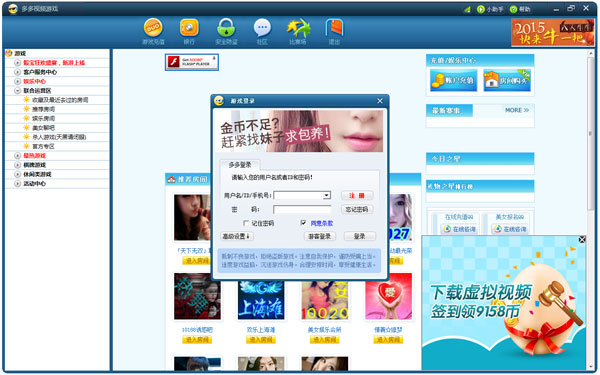Click the 充值/娱乐中心 panel header
Image resolution: width=600 pixels, height=375 pixels.
(480, 60)
